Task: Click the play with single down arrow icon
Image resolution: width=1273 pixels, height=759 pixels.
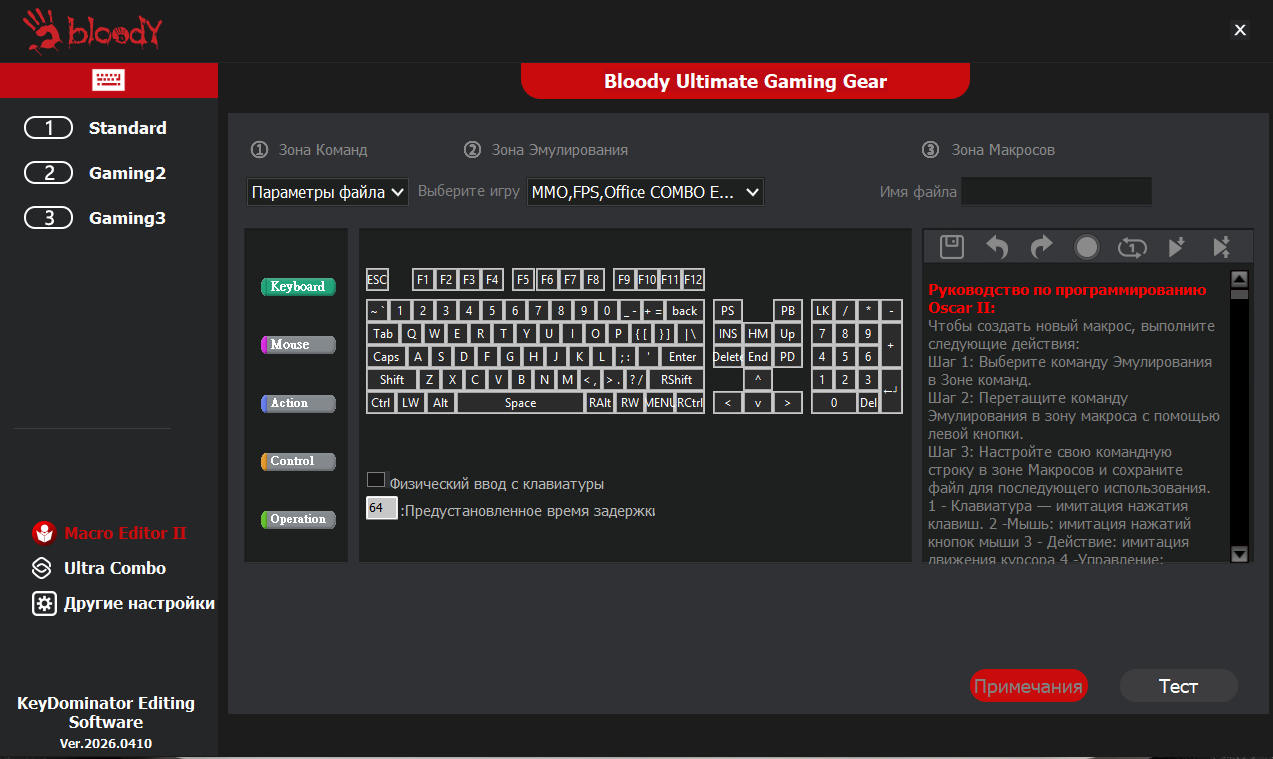Action: click(x=1177, y=246)
